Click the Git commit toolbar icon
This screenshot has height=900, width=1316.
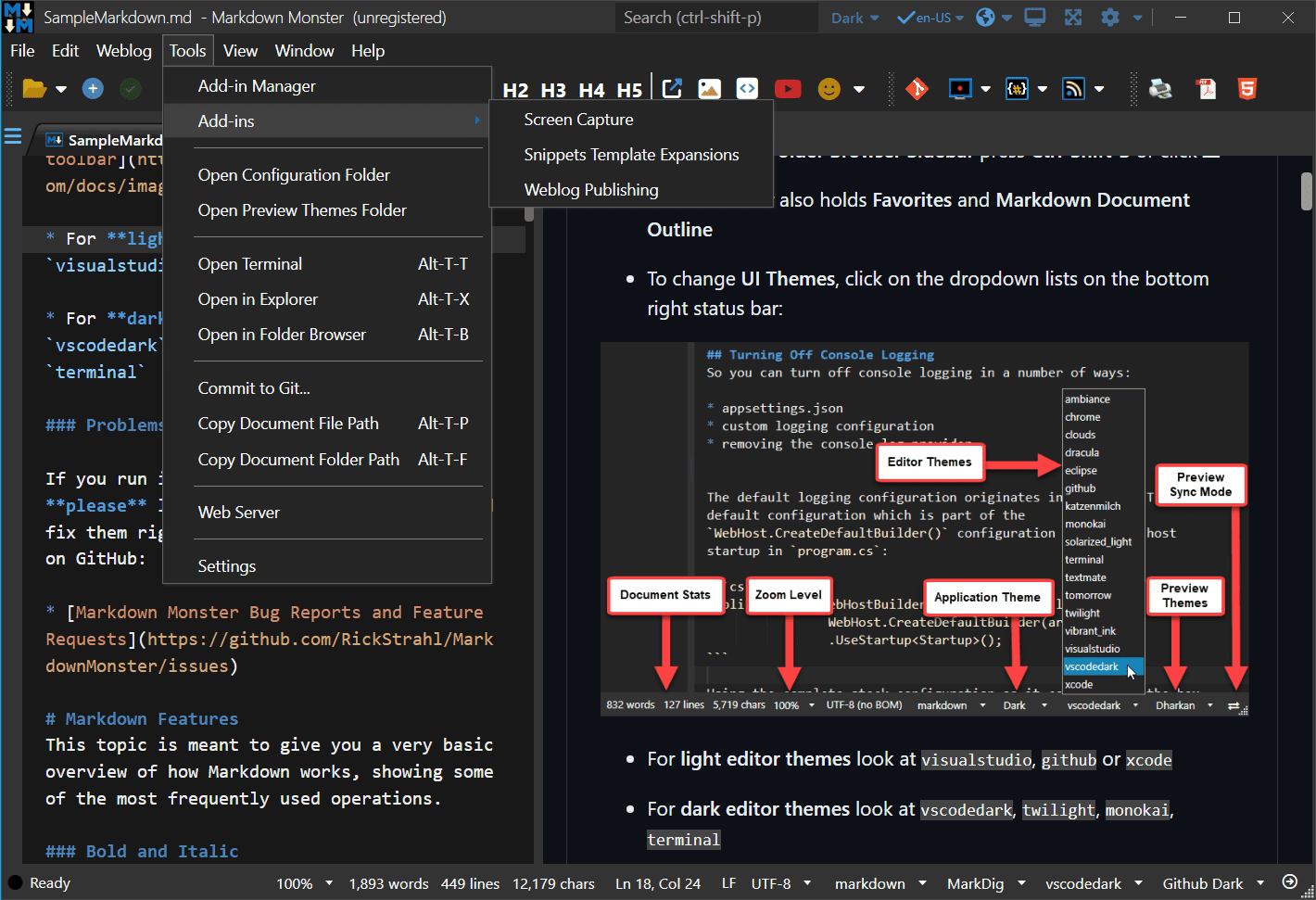click(917, 89)
